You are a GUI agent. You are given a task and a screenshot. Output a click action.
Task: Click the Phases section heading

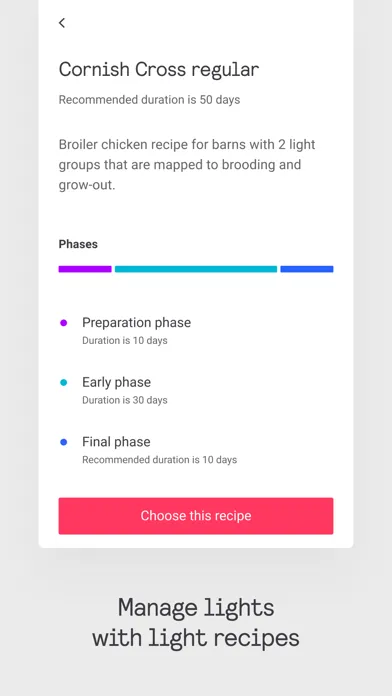[x=78, y=244]
